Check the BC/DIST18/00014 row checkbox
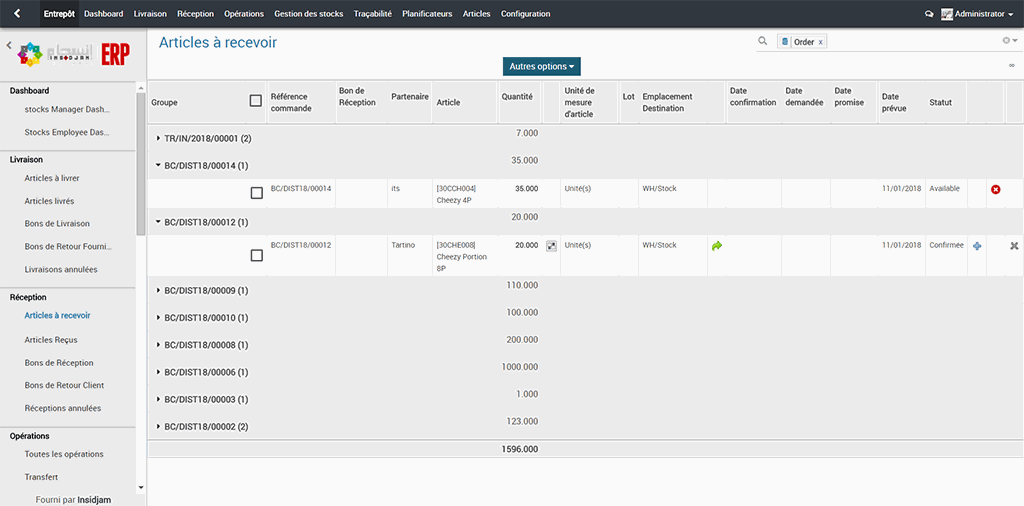 (257, 193)
